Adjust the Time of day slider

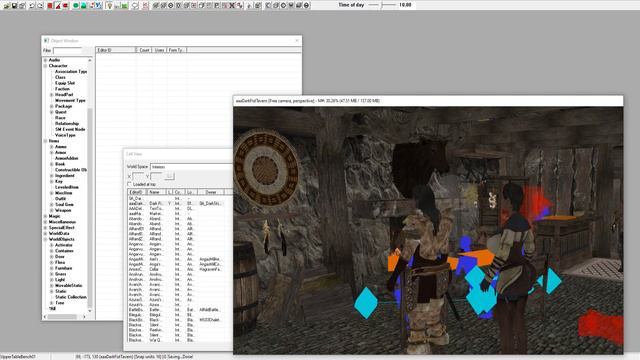click(x=382, y=5)
